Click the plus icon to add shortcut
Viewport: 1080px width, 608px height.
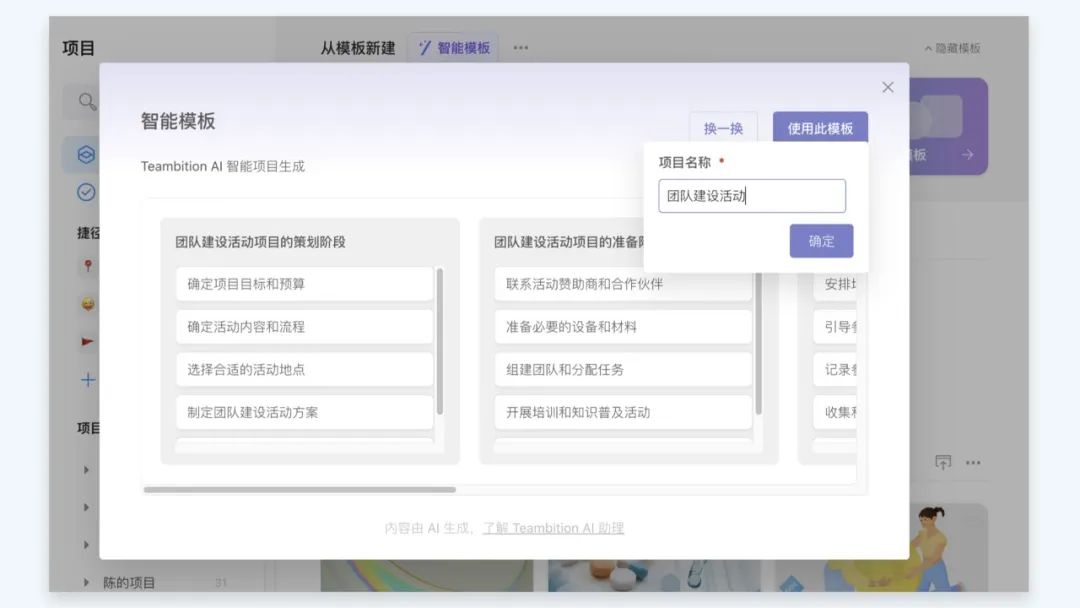pos(87,380)
